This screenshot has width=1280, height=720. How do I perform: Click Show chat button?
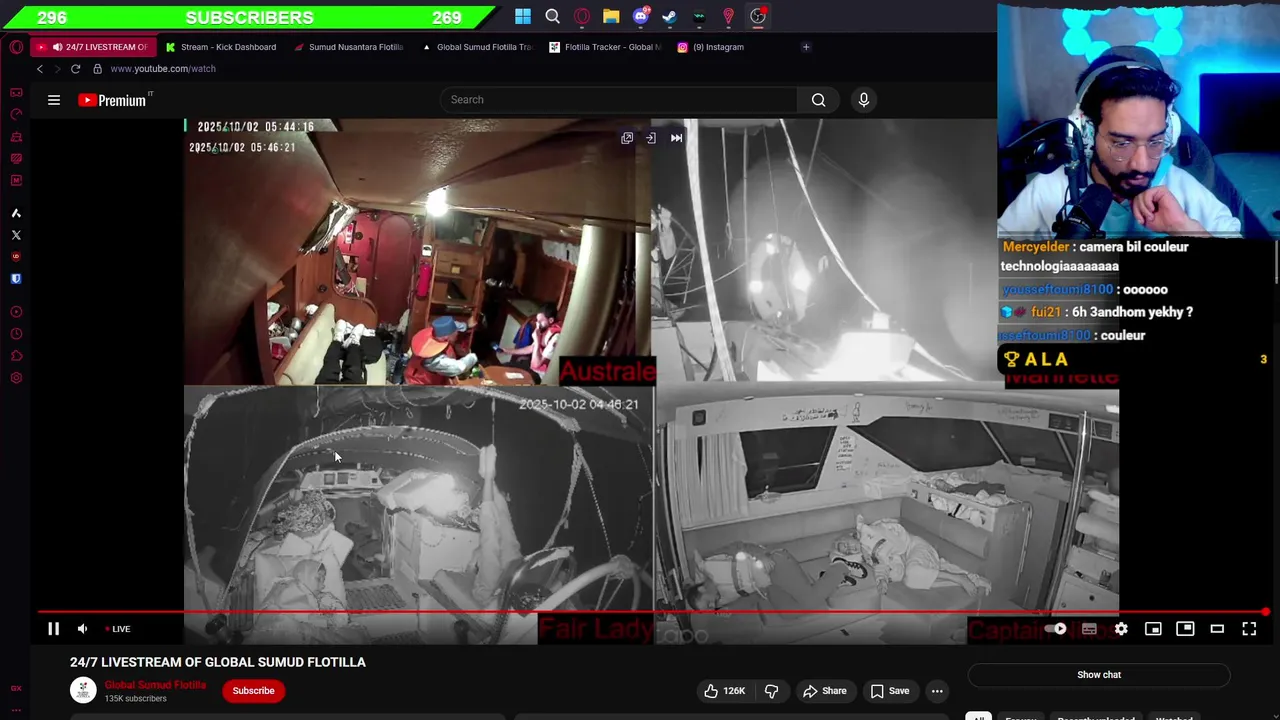1099,675
